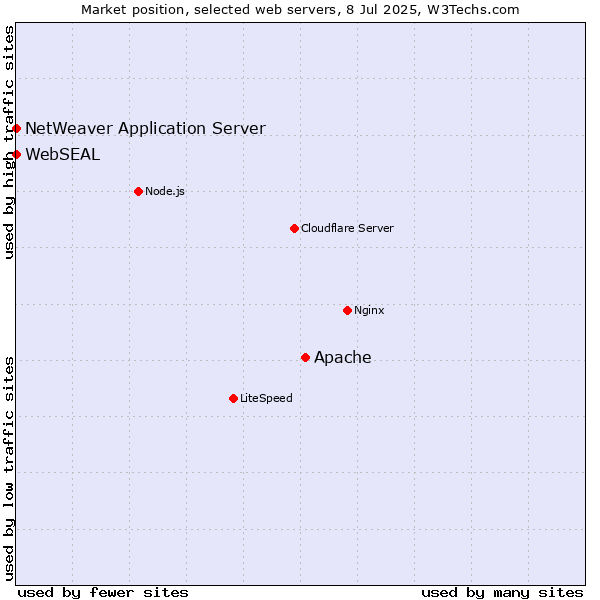The image size is (600, 600).
Task: Select the 'Cloudflare Server' label text
Action: point(347,228)
